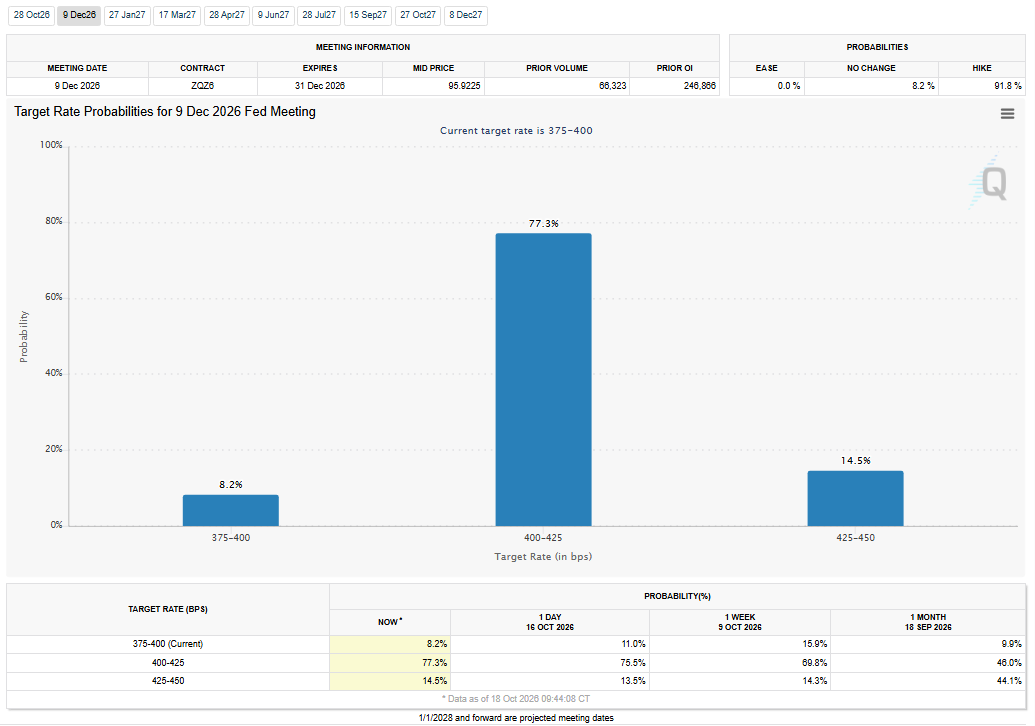Switch to the 28 Jul27 meeting tab
The height and width of the screenshot is (726, 1035).
click(x=319, y=15)
